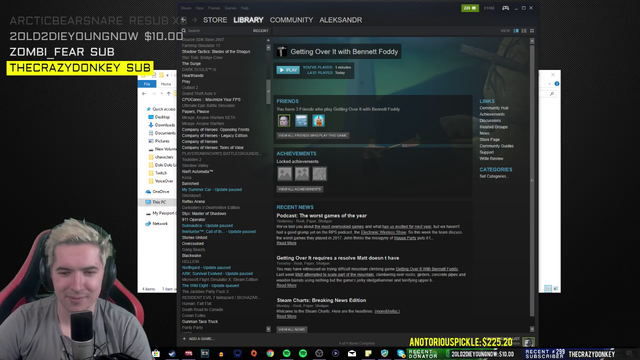Image resolution: width=640 pixels, height=360 pixels.
Task: Open Set Categories link
Action: coord(494,176)
